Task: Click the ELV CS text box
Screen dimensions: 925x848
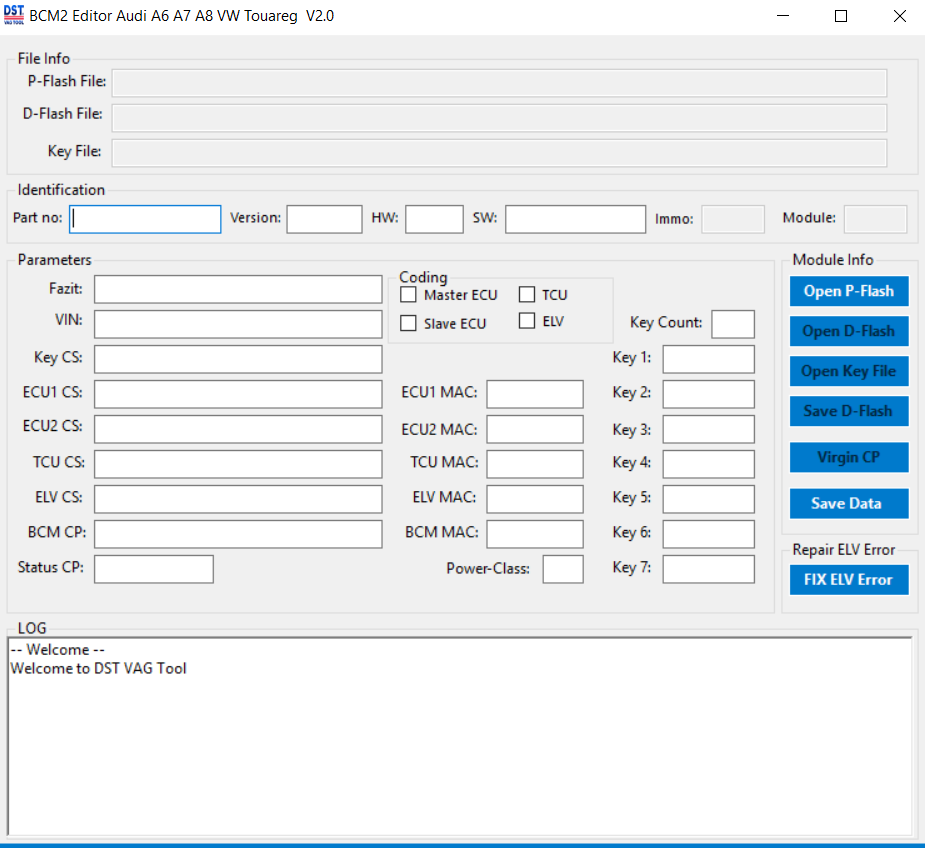Action: pyautogui.click(x=238, y=499)
